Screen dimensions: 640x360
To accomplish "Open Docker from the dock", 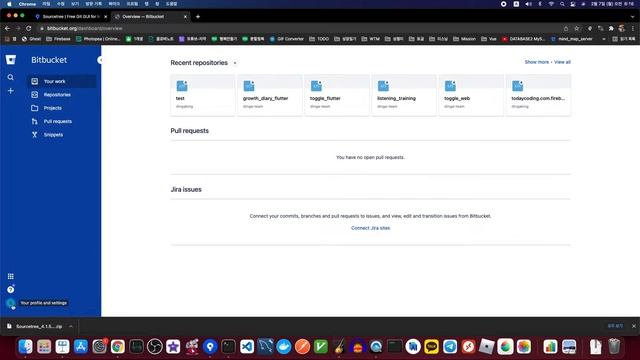I will coord(284,347).
